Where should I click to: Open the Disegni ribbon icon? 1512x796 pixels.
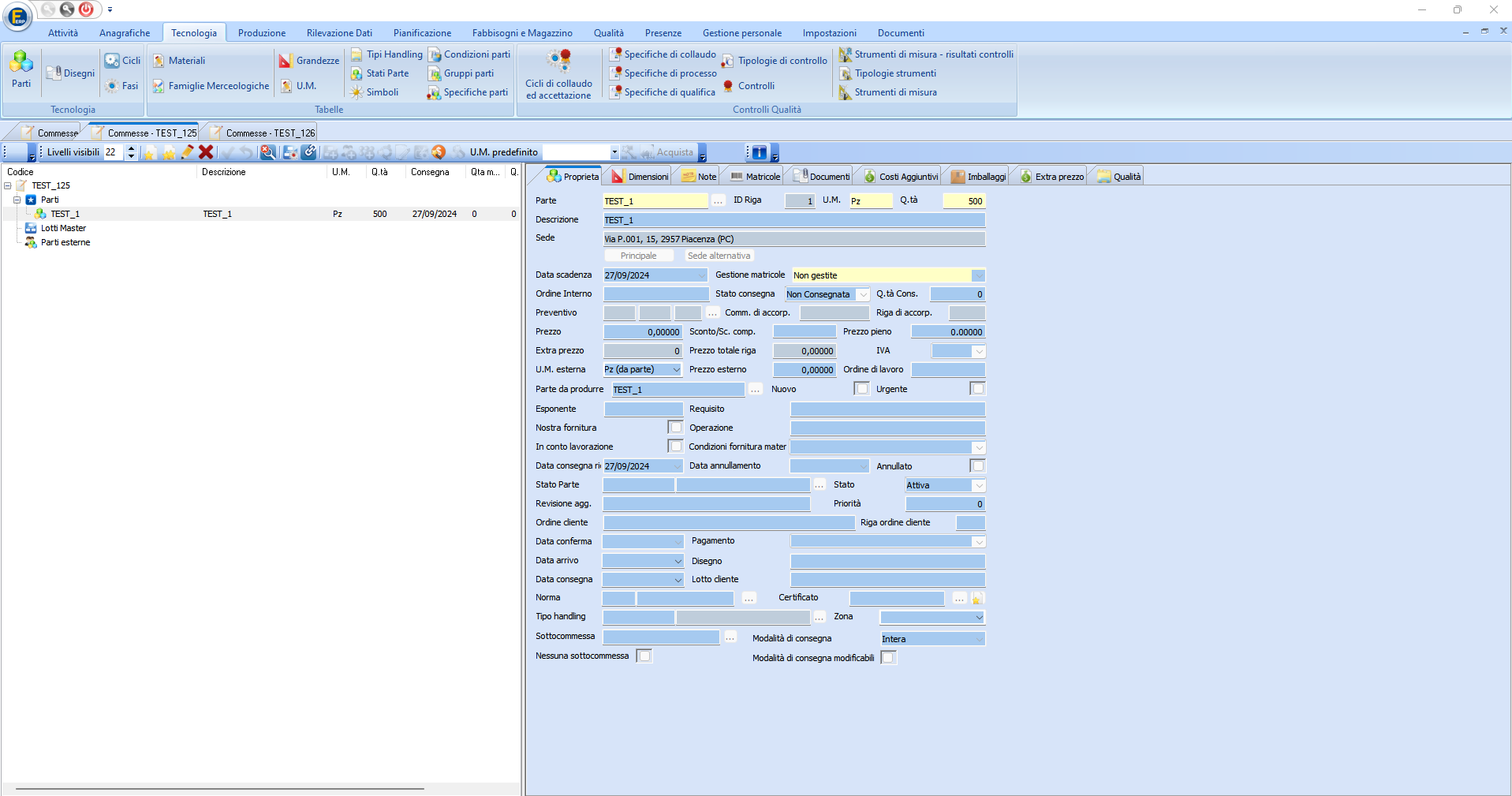[70, 73]
